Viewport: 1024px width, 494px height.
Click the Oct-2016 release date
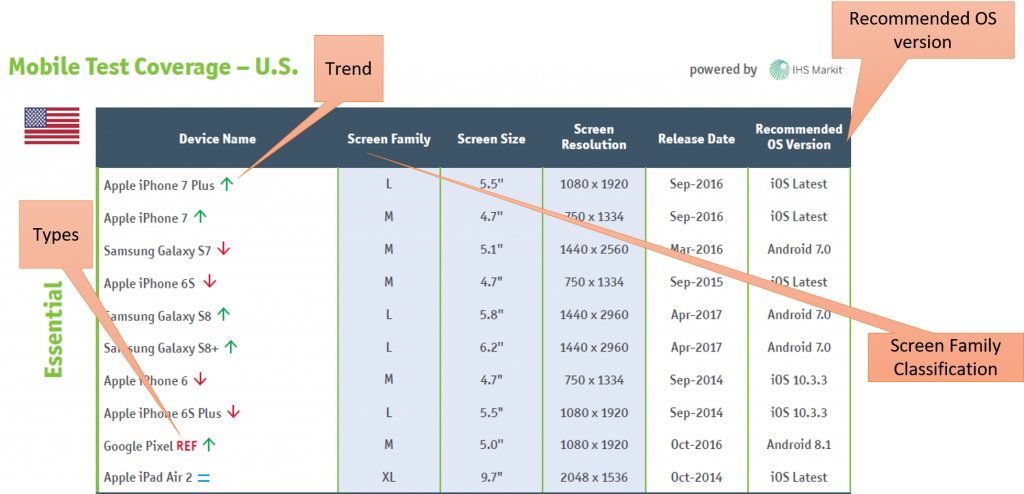[x=696, y=445]
